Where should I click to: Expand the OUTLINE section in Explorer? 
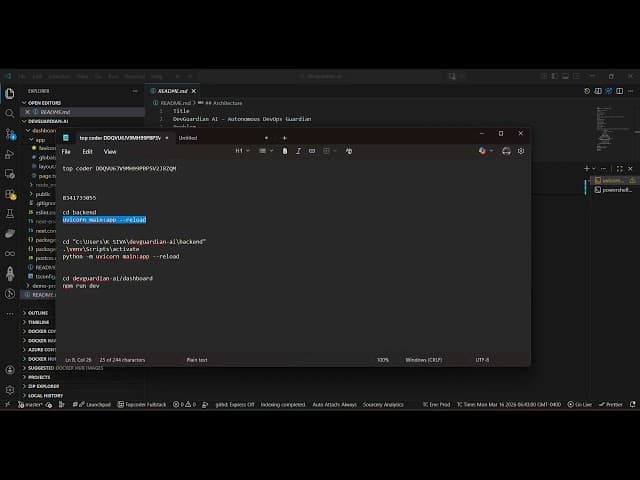coord(38,313)
